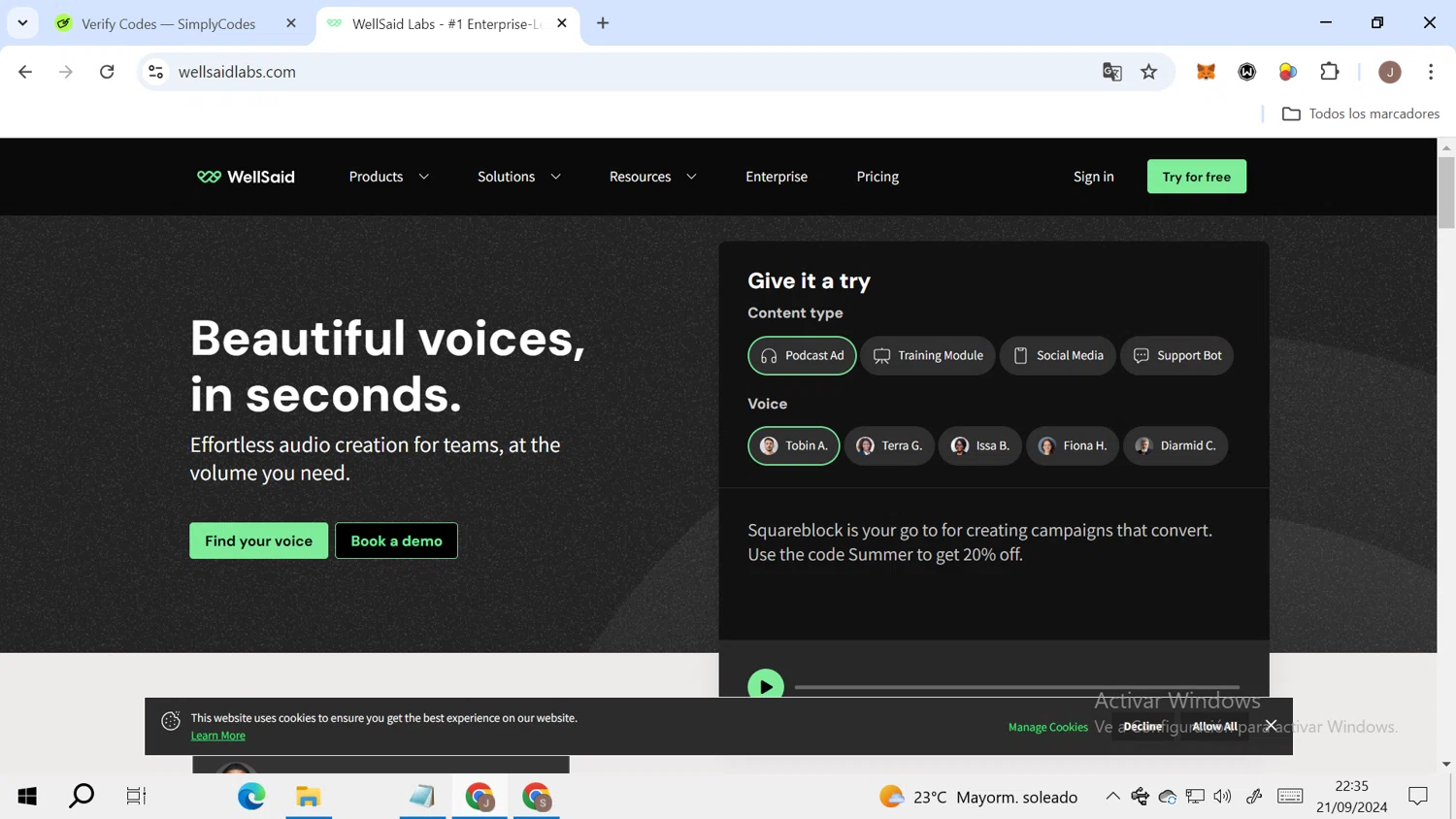Open Windows Start menu

(x=27, y=797)
